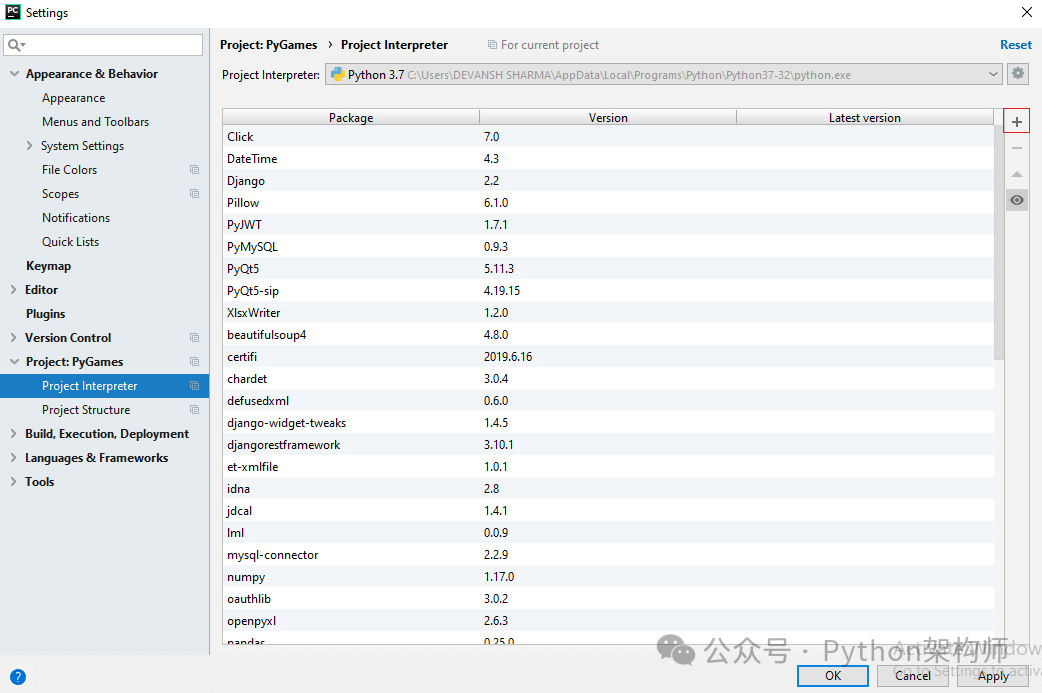
Task: Select the Django package row
Action: coord(608,181)
